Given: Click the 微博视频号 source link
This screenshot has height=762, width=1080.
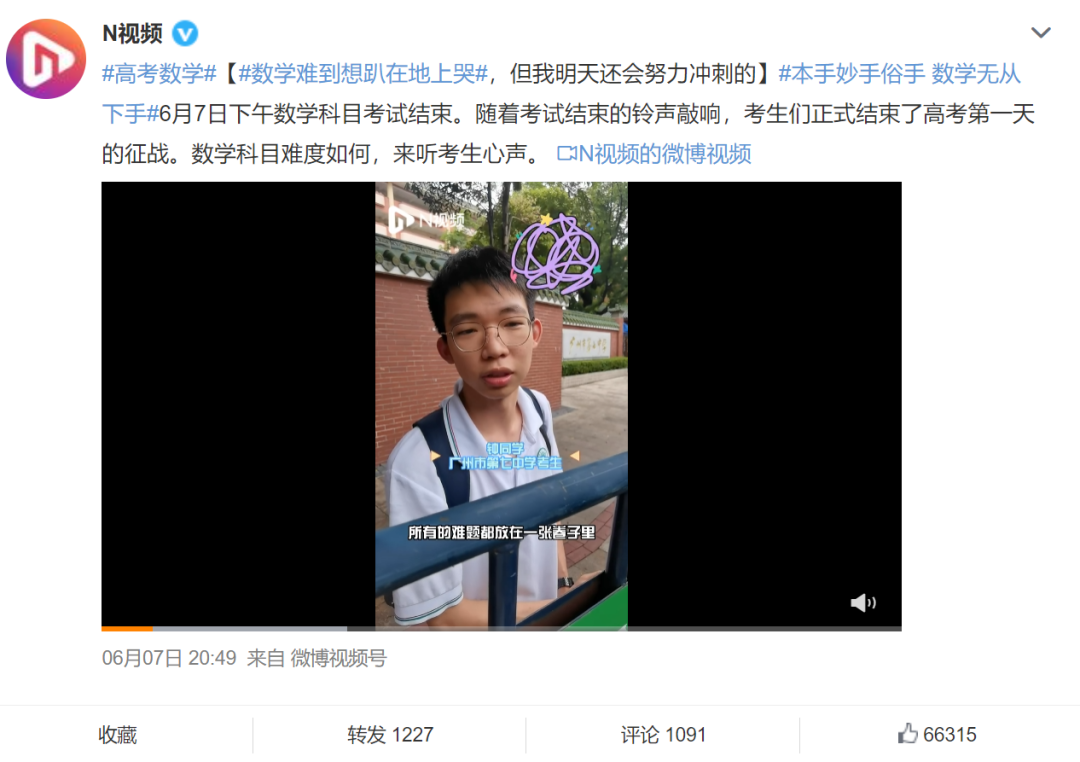Looking at the screenshot, I should pos(338,658).
